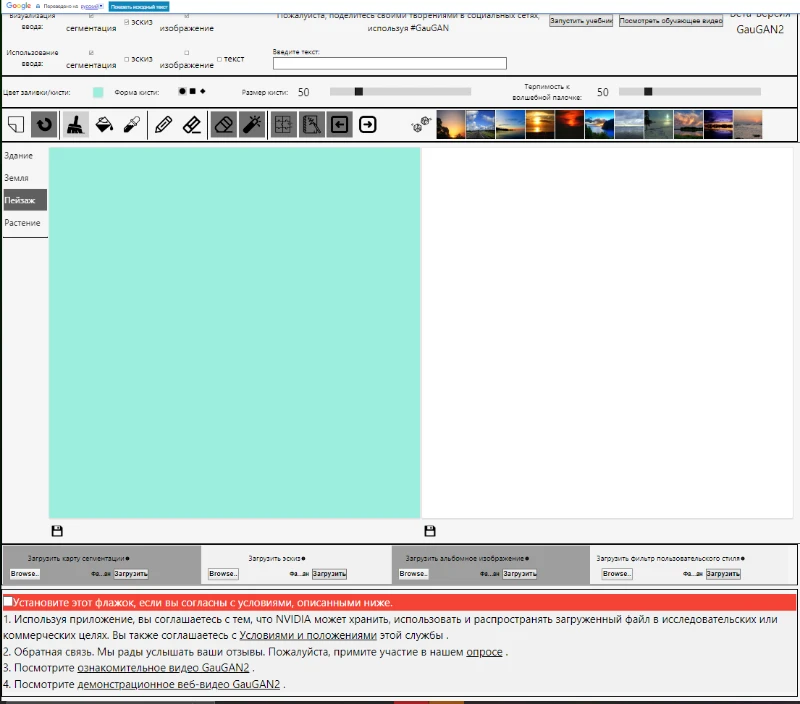Toggle visualization segmentation checkbox
The width and height of the screenshot is (800, 704).
pos(91,16)
